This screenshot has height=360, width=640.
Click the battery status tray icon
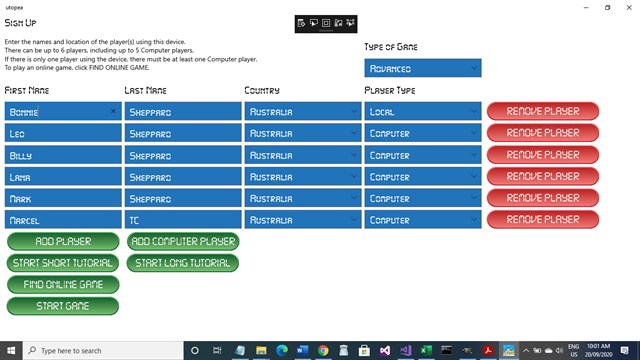537,351
